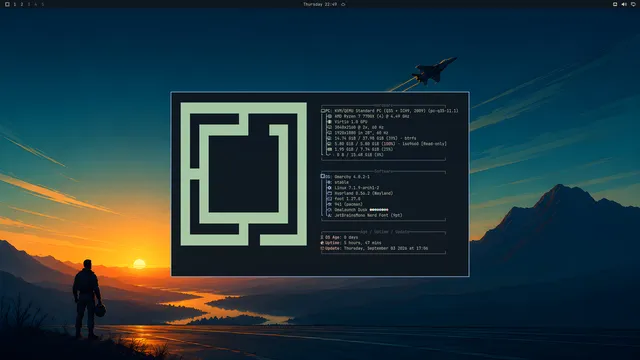Click the GPU icon before Virtio 1.0 GPU
Viewport: 640px width, 360px height.
329,122
